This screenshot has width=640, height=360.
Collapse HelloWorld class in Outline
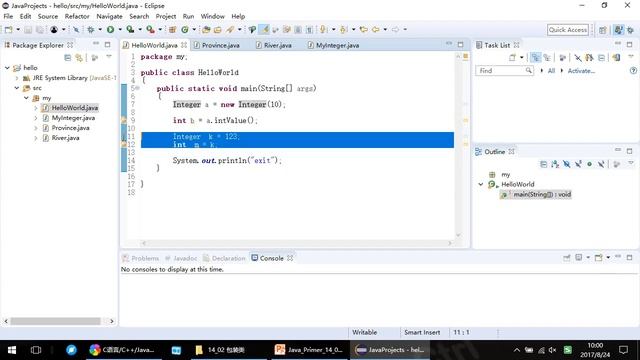[x=481, y=184]
